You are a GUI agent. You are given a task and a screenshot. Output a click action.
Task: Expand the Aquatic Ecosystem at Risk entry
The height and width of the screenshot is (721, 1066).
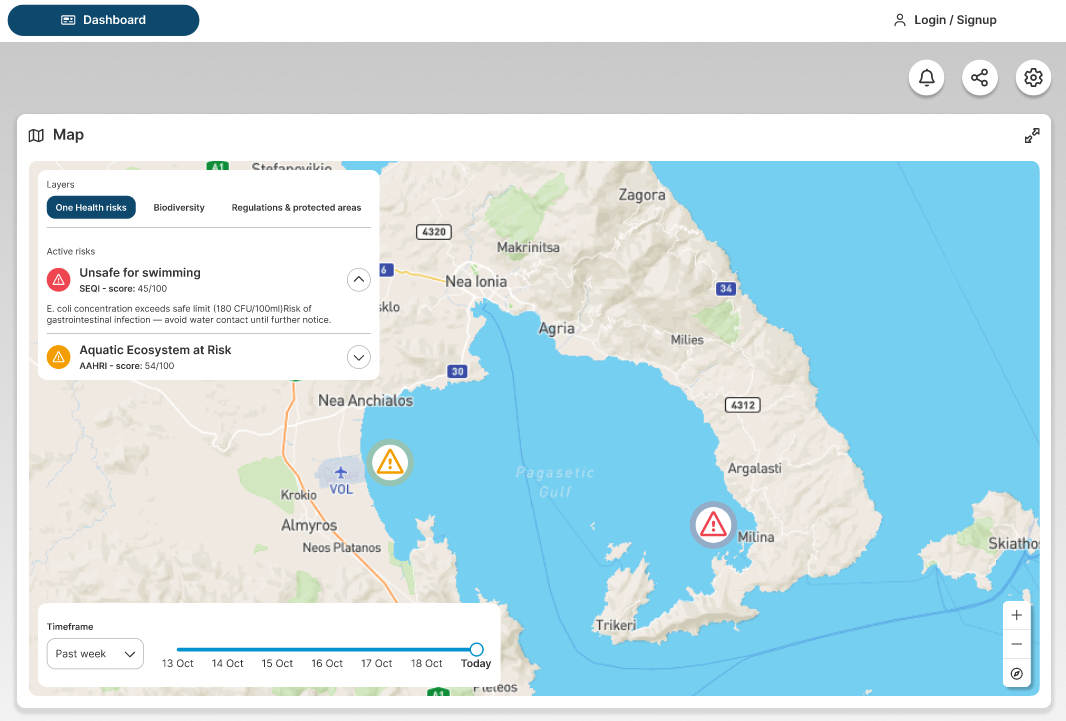coord(358,356)
